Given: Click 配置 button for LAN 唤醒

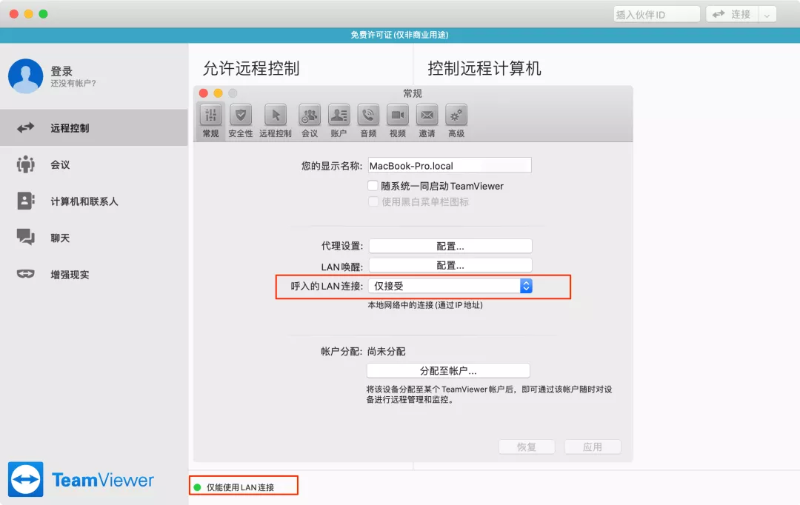Looking at the screenshot, I should pyautogui.click(x=450, y=265).
